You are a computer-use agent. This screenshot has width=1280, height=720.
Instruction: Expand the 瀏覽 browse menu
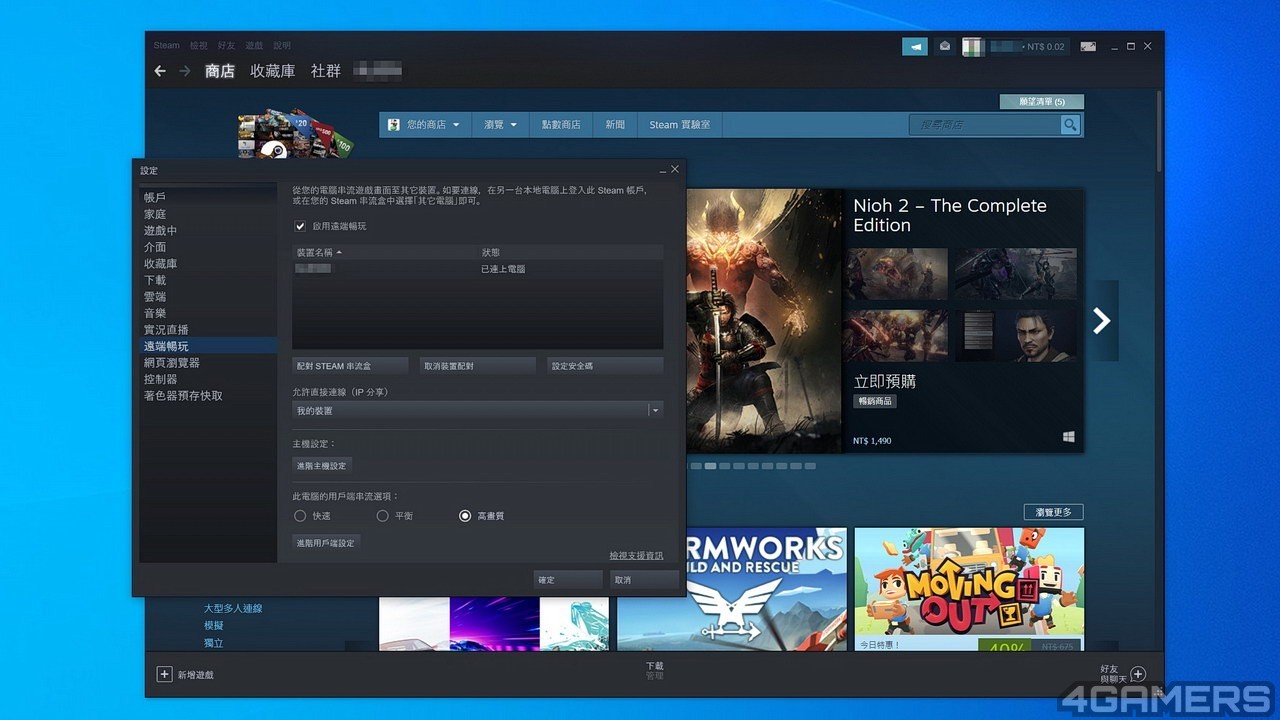click(x=500, y=125)
